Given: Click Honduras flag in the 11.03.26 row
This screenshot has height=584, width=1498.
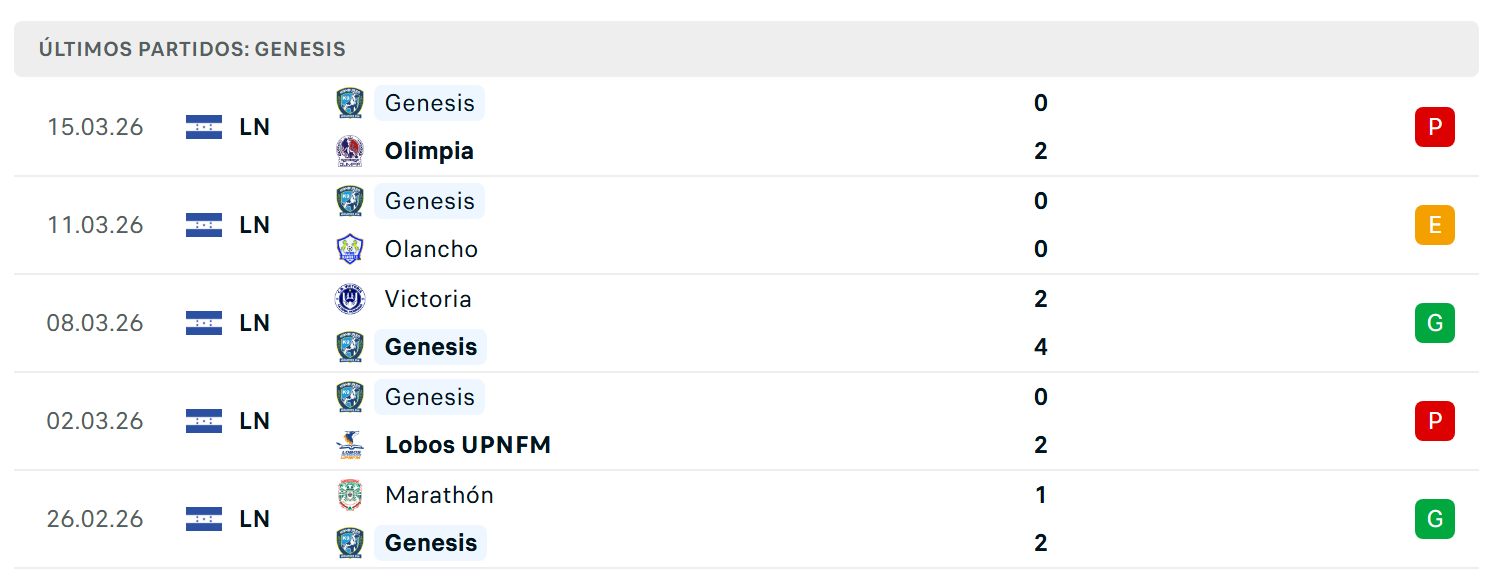Looking at the screenshot, I should click(204, 225).
